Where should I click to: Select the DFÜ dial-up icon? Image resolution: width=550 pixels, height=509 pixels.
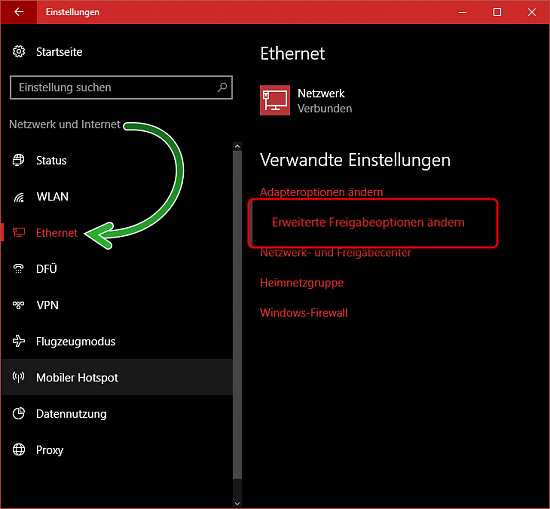[19, 269]
